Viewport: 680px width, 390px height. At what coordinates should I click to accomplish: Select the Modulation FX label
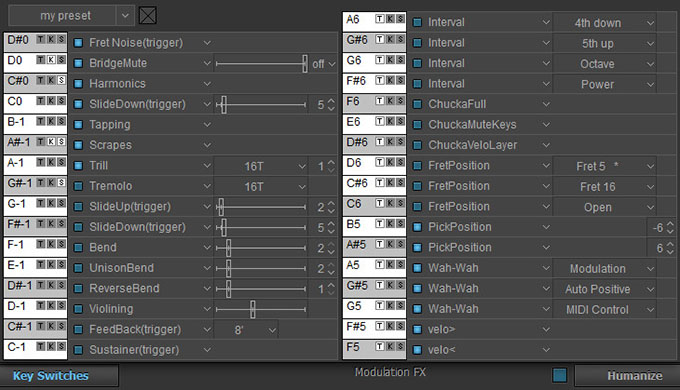point(390,372)
